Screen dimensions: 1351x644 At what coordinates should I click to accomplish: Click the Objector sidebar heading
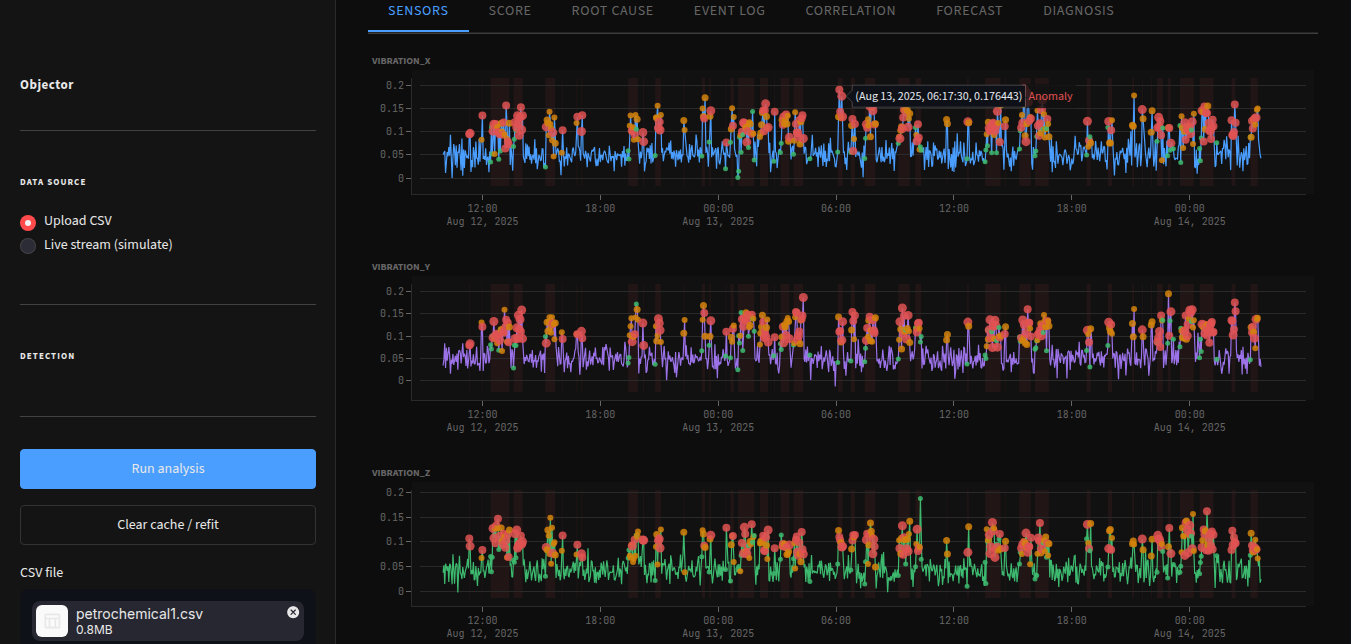pos(47,85)
